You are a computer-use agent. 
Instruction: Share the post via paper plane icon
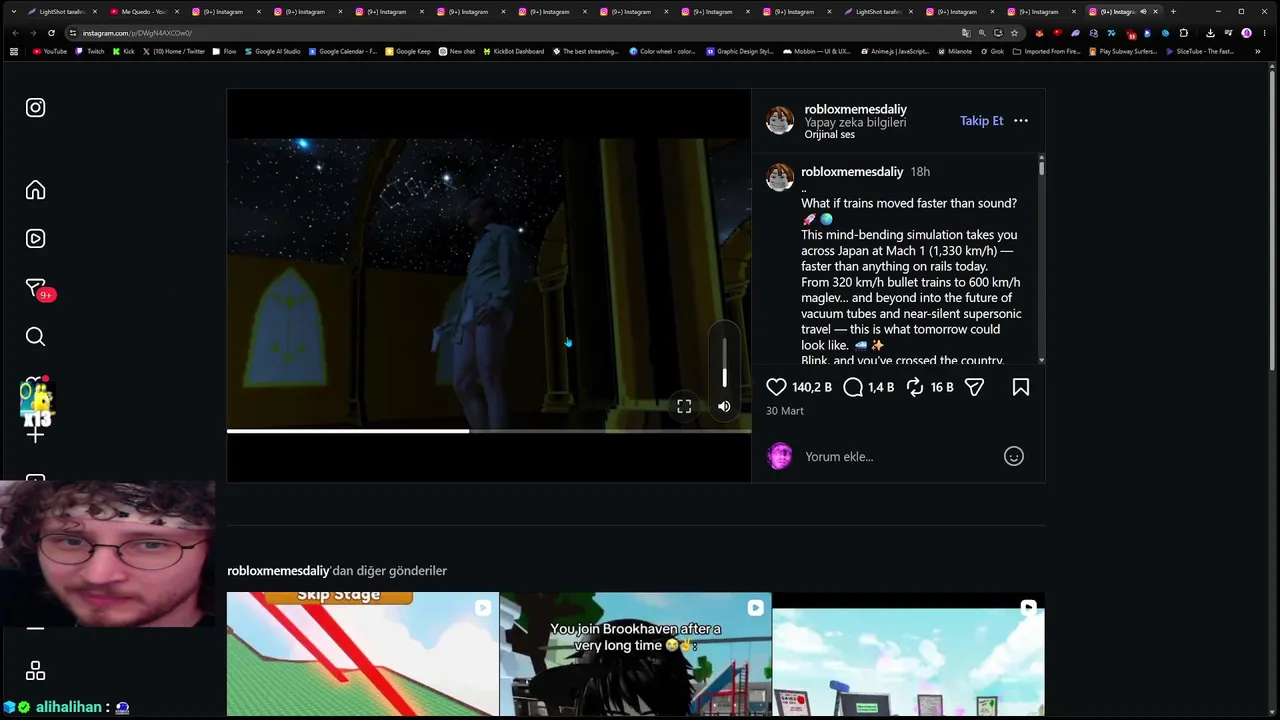coord(974,387)
